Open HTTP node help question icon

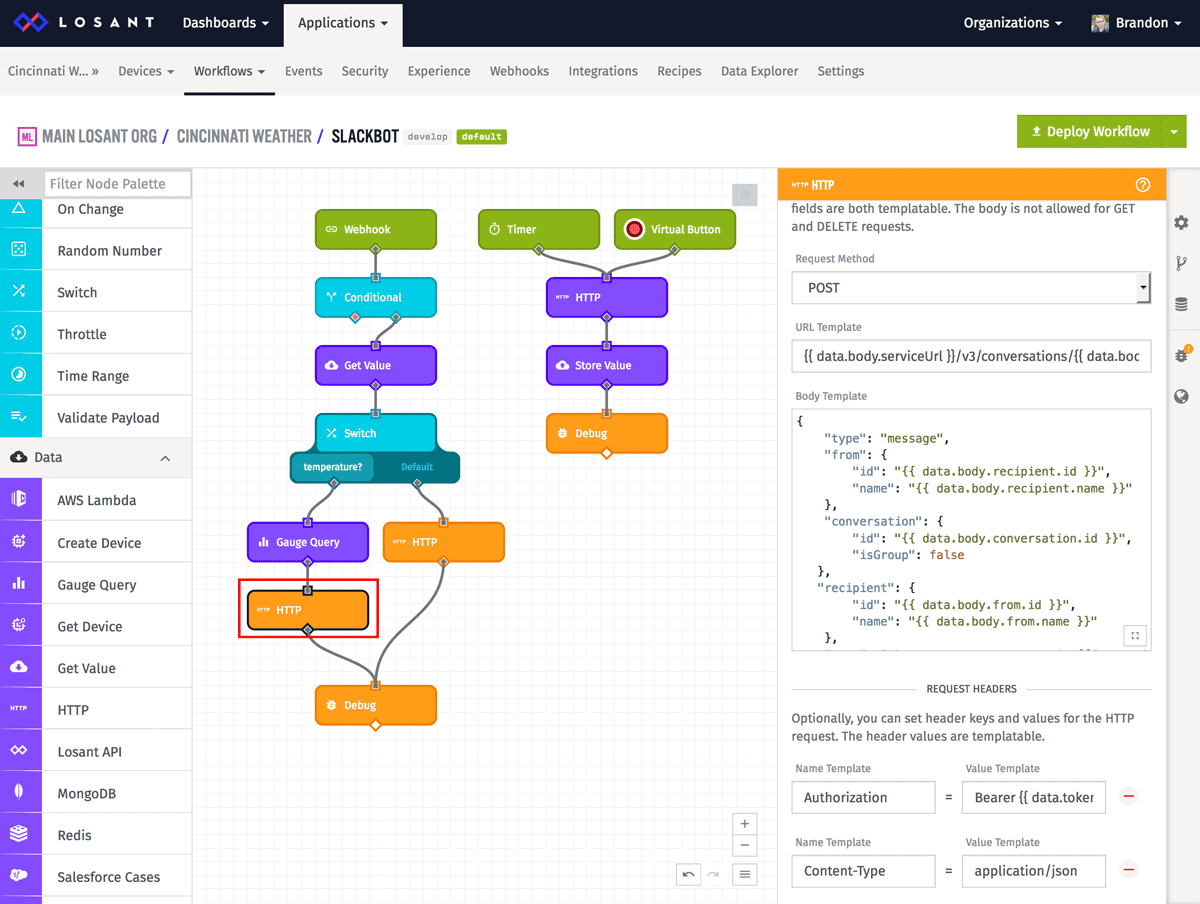tap(1143, 185)
